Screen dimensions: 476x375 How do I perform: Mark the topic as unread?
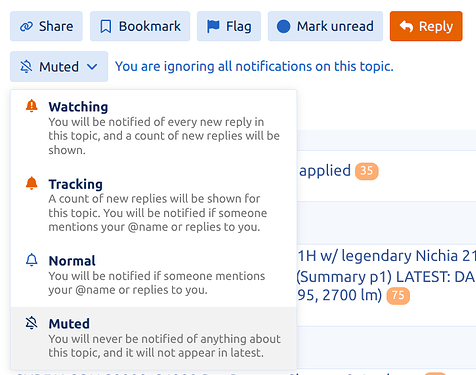point(325,26)
